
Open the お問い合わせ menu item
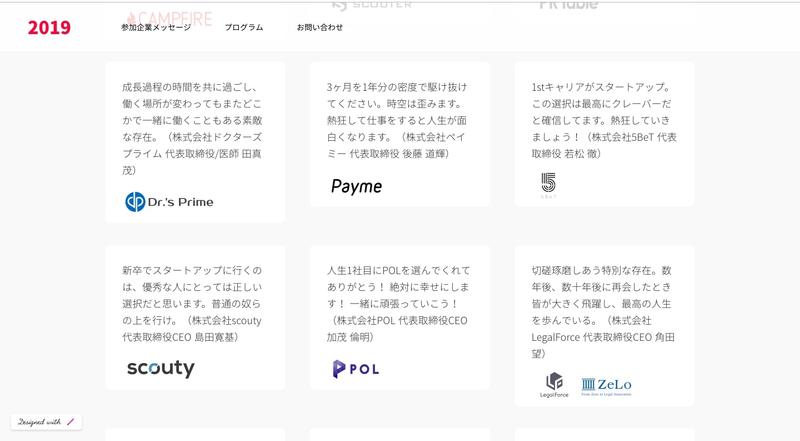point(320,27)
